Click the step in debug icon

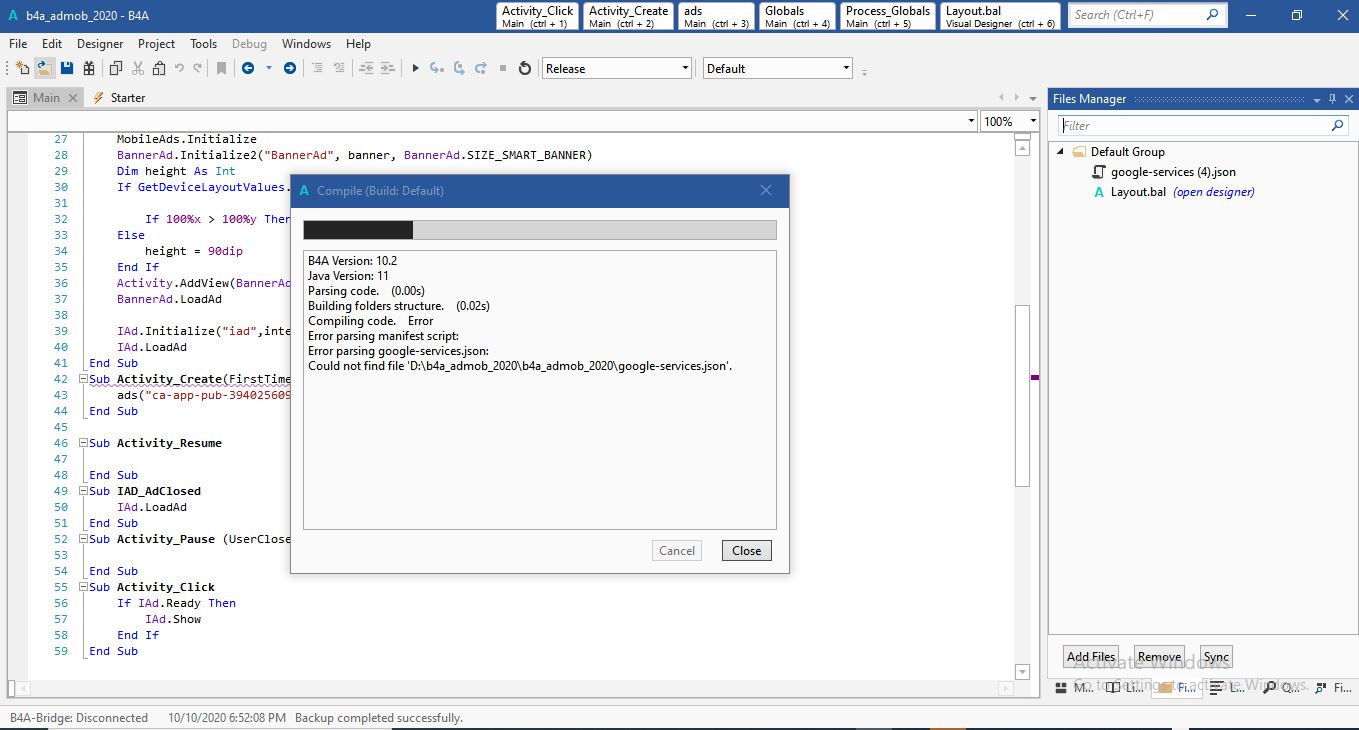click(x=436, y=68)
